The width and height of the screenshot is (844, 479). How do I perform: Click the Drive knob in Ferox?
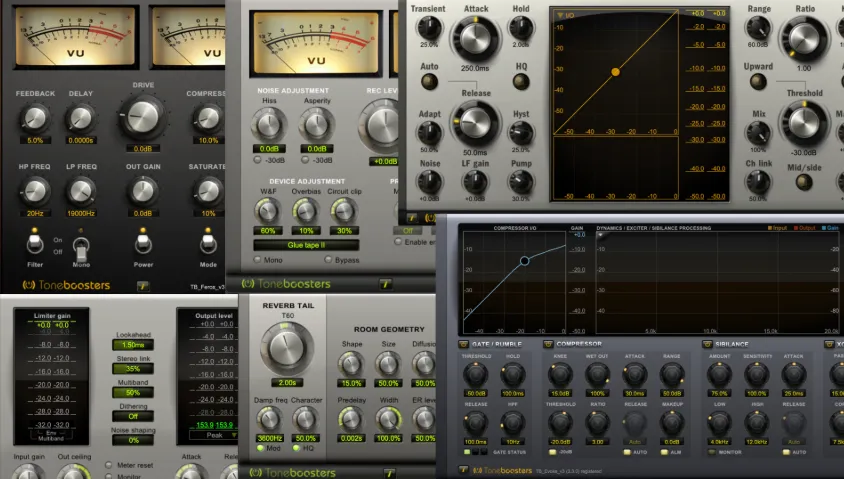coord(143,117)
